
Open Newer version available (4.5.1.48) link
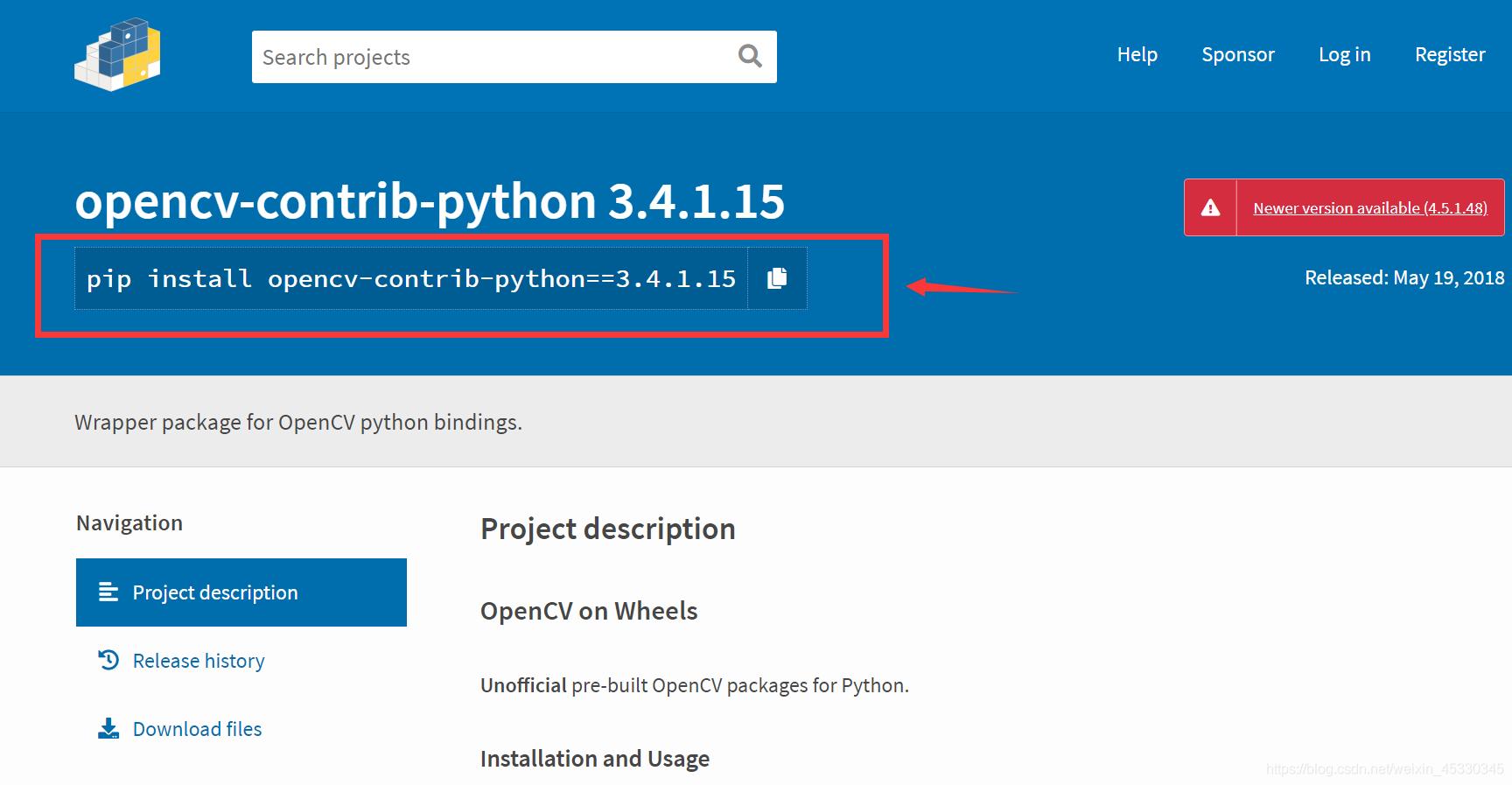(x=1369, y=208)
